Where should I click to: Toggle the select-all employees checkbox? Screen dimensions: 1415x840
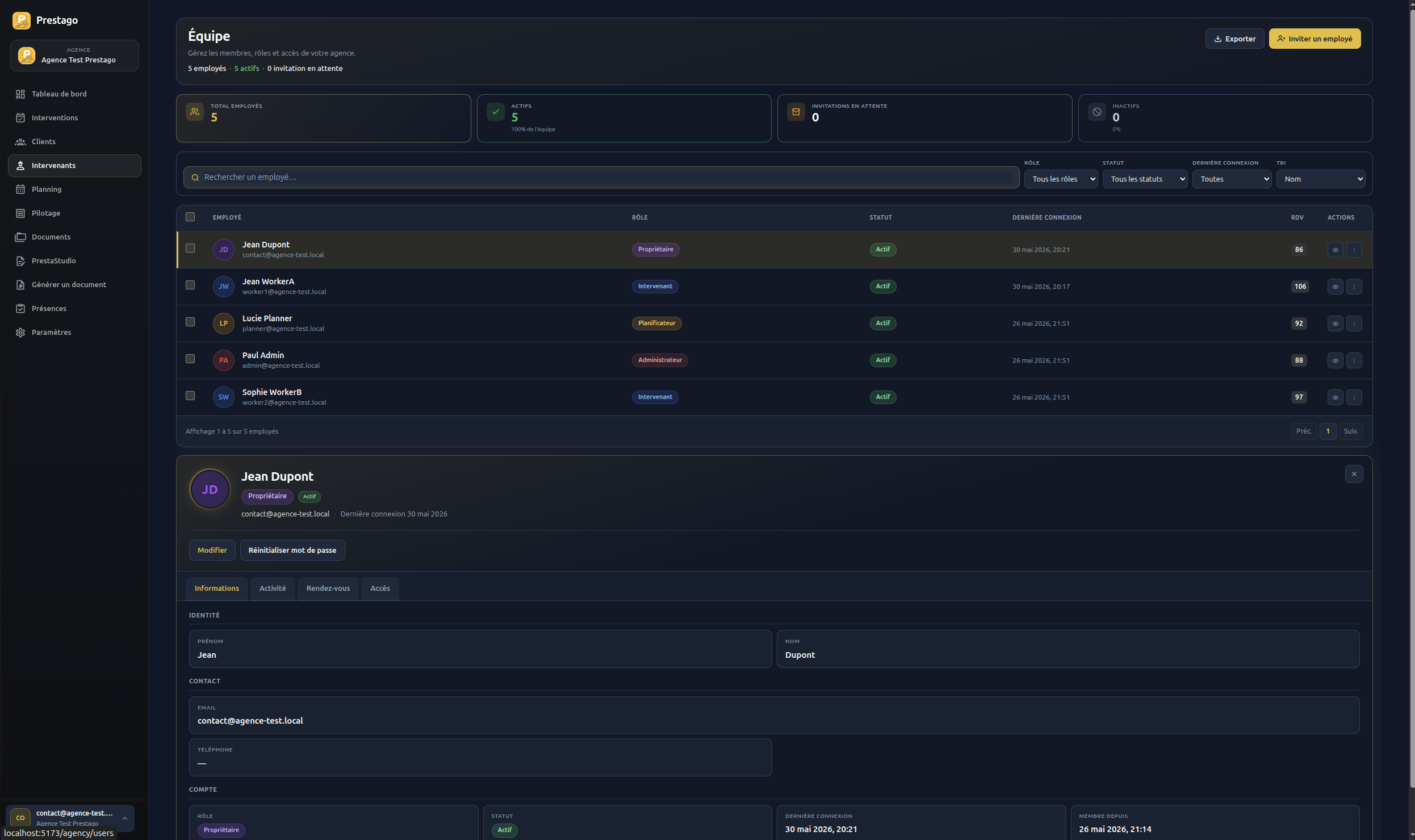point(190,217)
